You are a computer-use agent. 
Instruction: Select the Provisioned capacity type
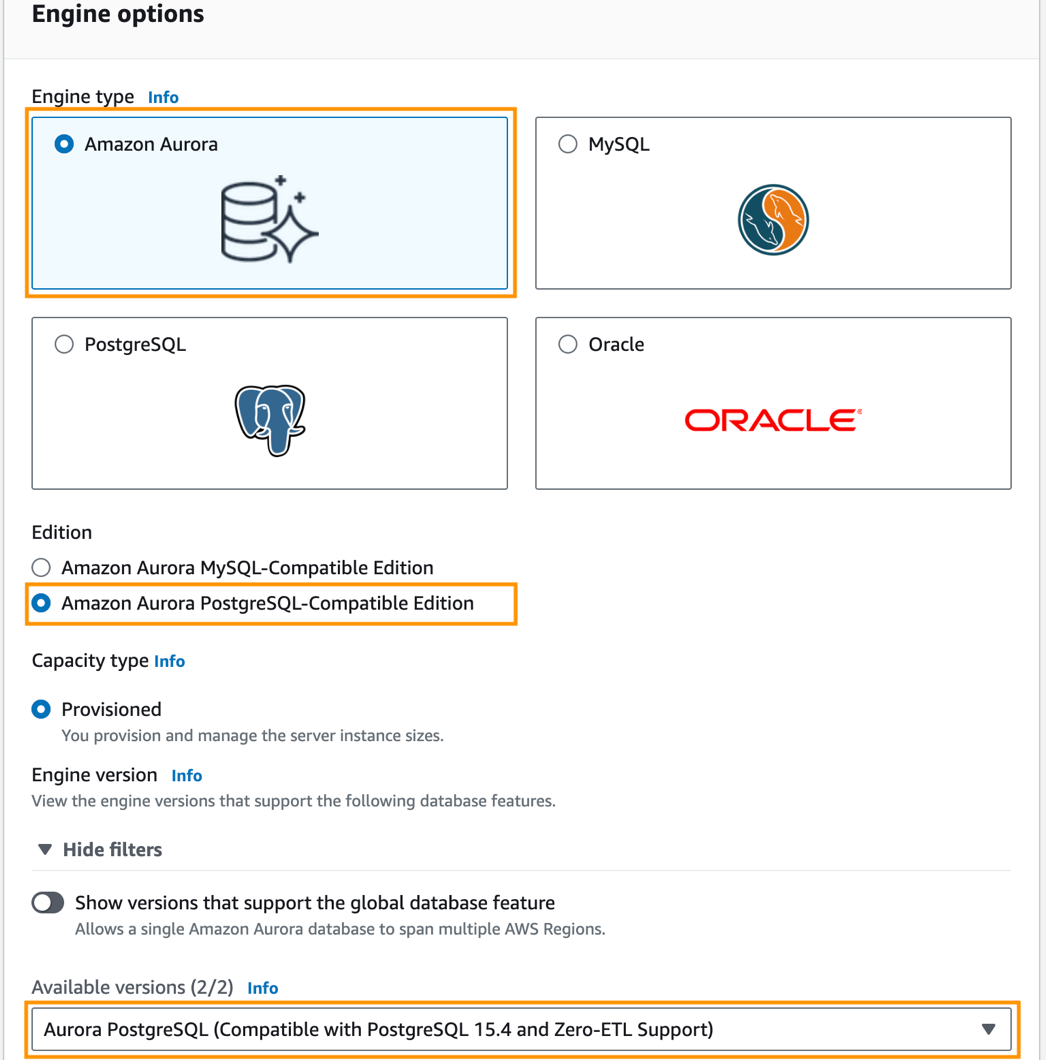click(41, 709)
